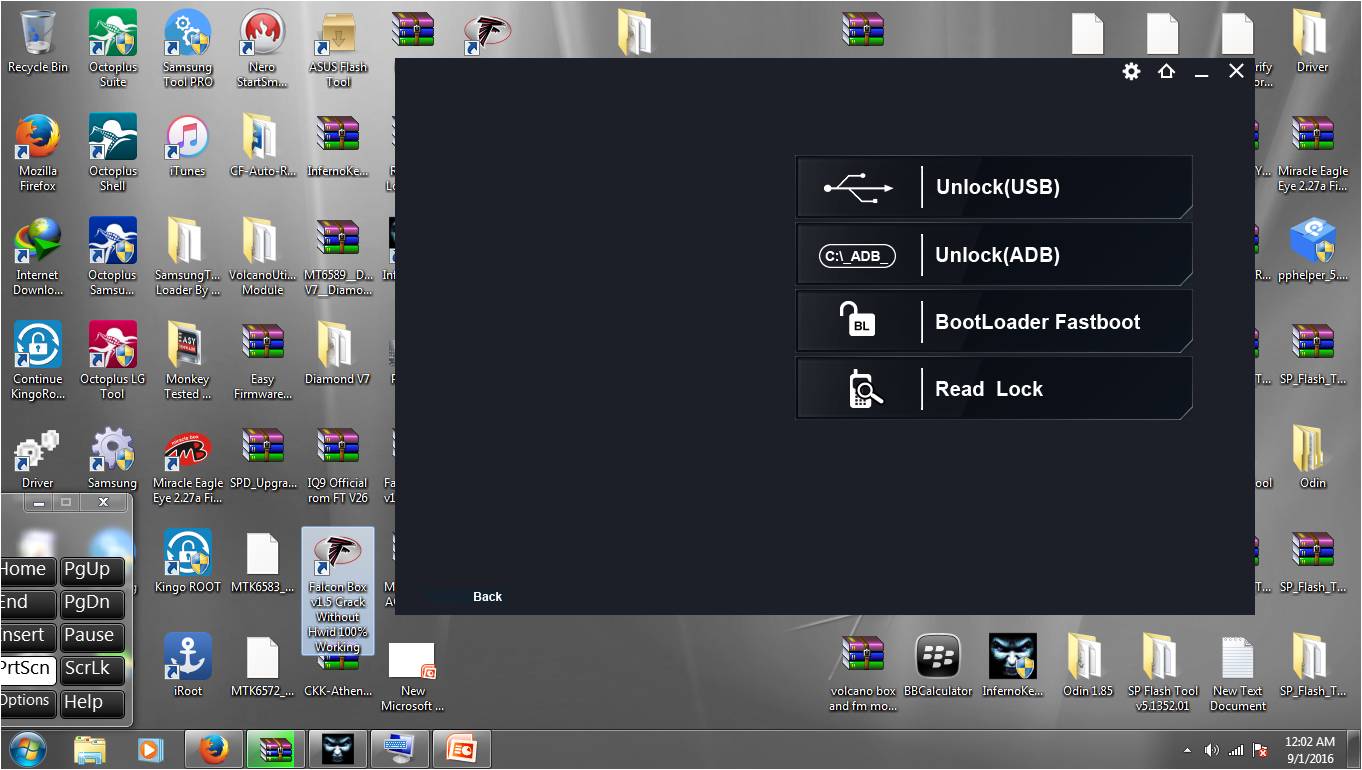The height and width of the screenshot is (770, 1362).
Task: Go Back in the Falcon Box window
Action: (x=487, y=597)
